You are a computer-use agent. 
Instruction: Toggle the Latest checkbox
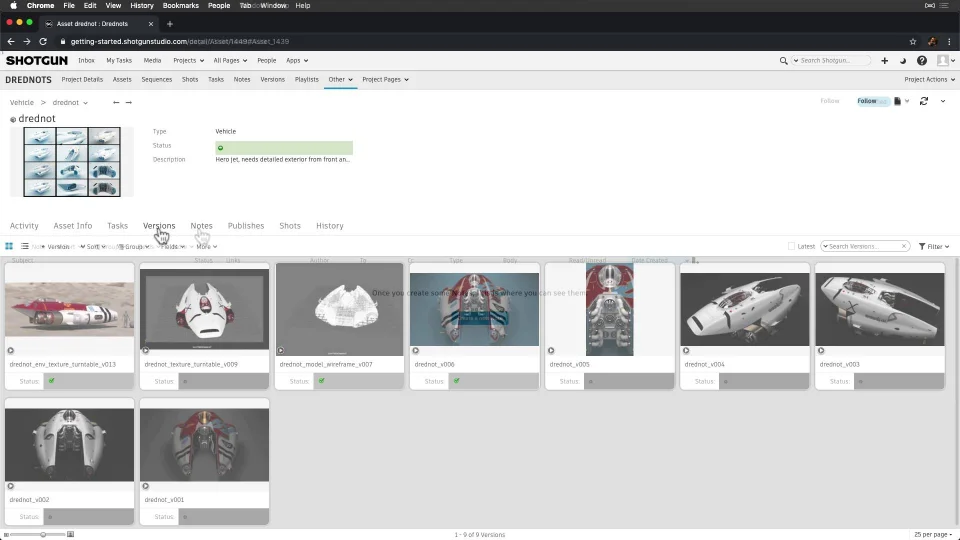[791, 246]
